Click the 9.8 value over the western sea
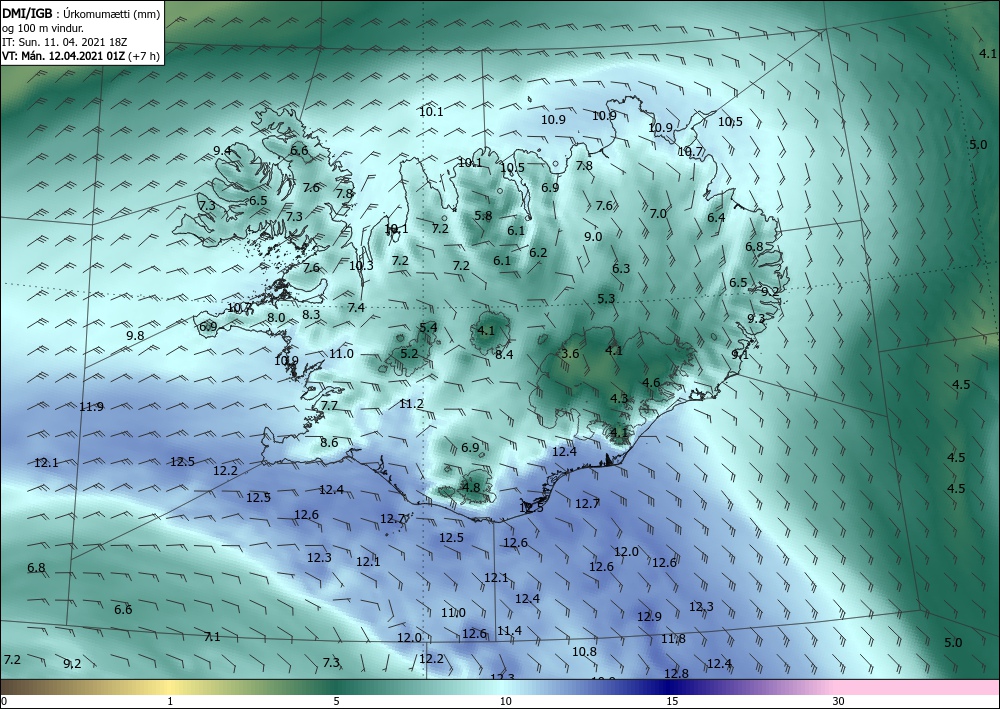 135,335
